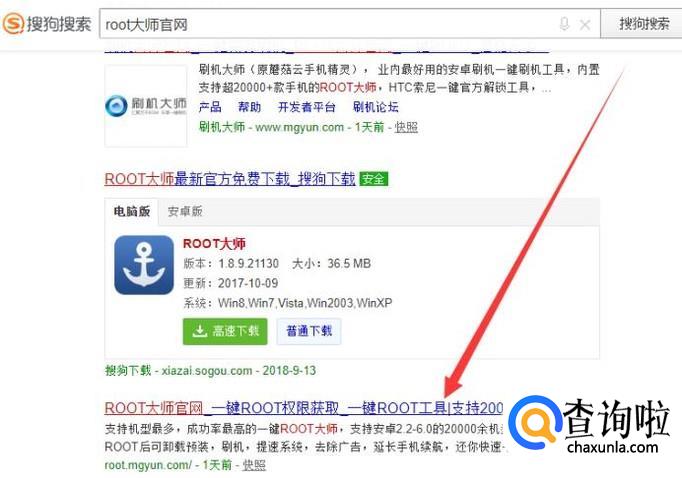Click the 搜狗搜索 search button
This screenshot has width=682, height=478.
[642, 23]
